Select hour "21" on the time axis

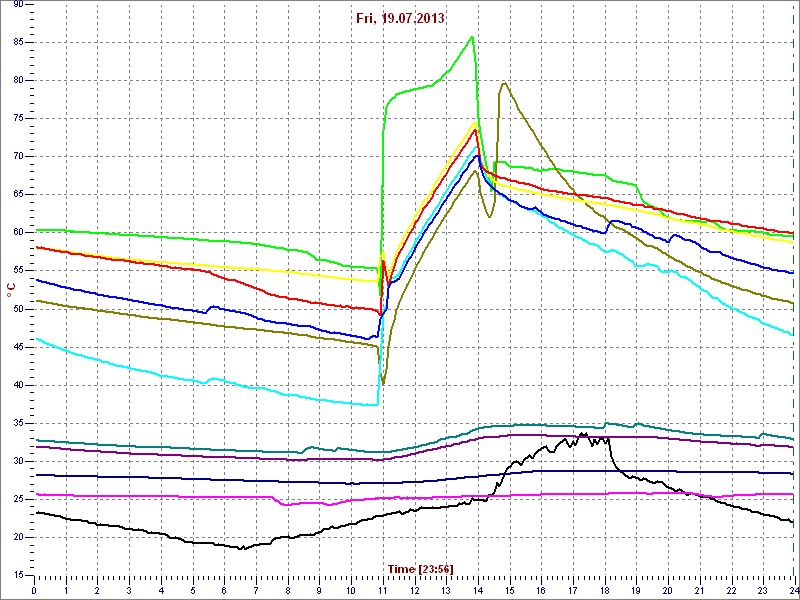(x=699, y=588)
